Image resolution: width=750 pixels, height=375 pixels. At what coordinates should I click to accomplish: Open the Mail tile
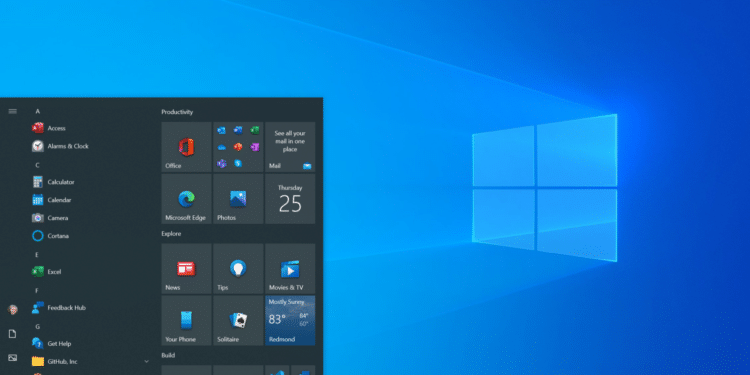tap(290, 147)
